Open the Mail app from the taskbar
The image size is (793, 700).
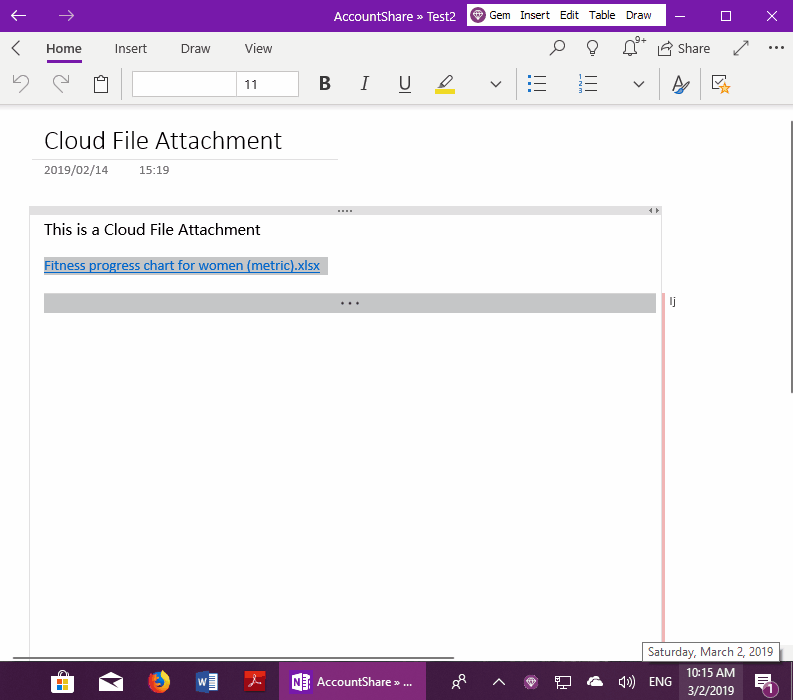click(111, 682)
